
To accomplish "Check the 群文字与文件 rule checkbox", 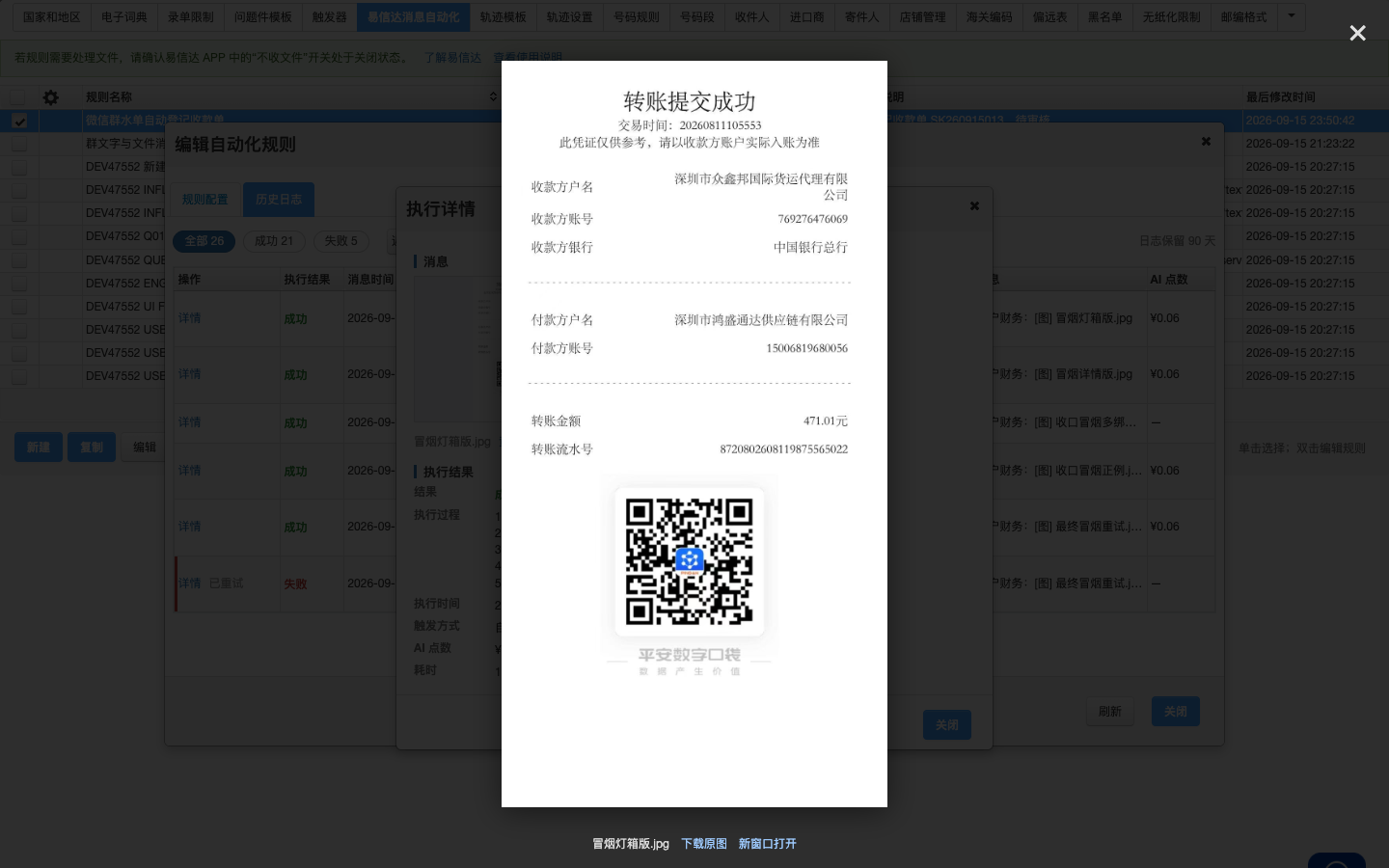I will [19, 144].
